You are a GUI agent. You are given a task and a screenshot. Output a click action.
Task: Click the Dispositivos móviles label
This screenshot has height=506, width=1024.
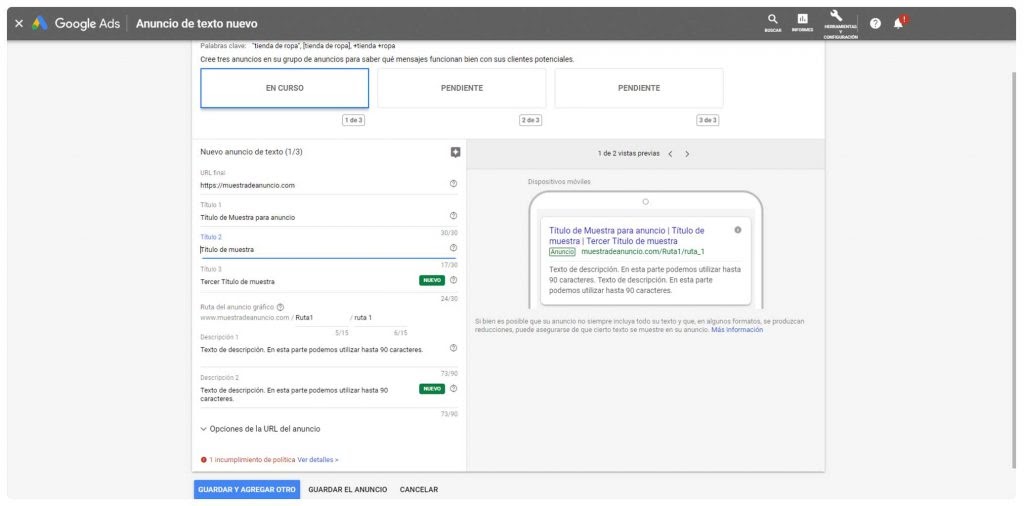(x=559, y=182)
